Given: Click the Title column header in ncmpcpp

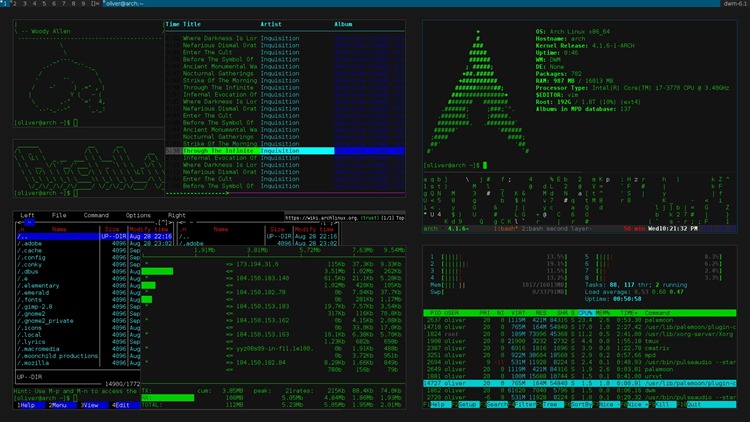Looking at the screenshot, I should [x=192, y=24].
